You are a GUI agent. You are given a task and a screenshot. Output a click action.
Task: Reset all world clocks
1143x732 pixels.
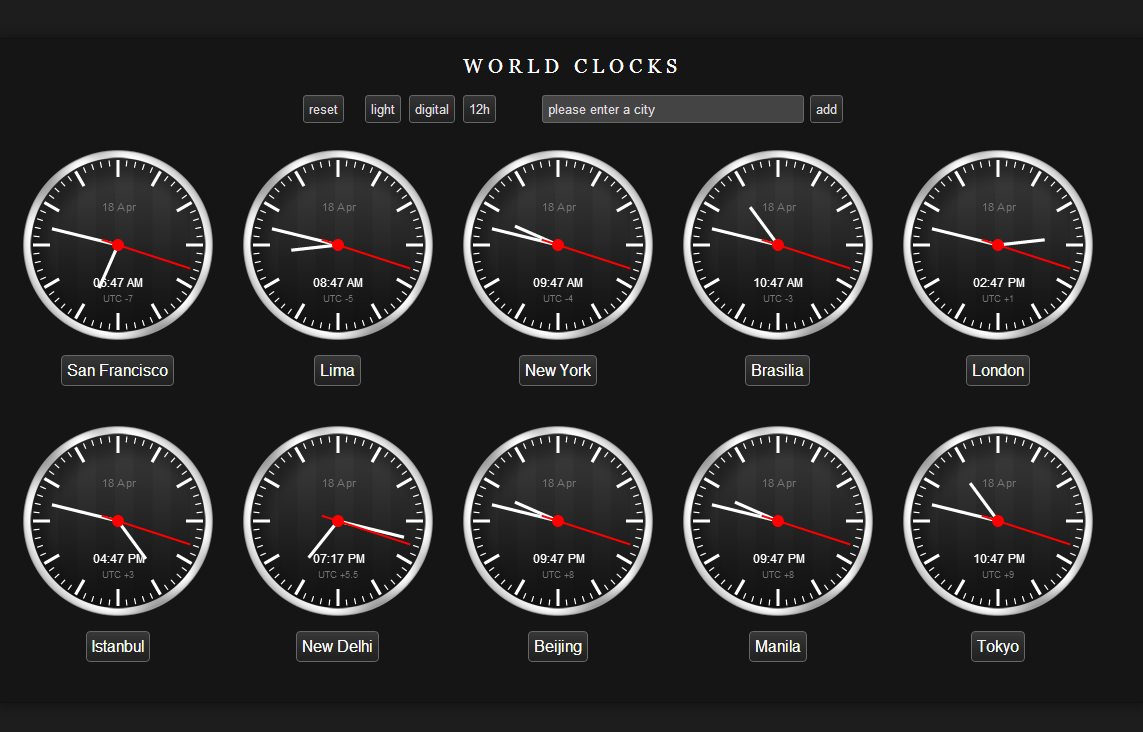click(x=323, y=109)
